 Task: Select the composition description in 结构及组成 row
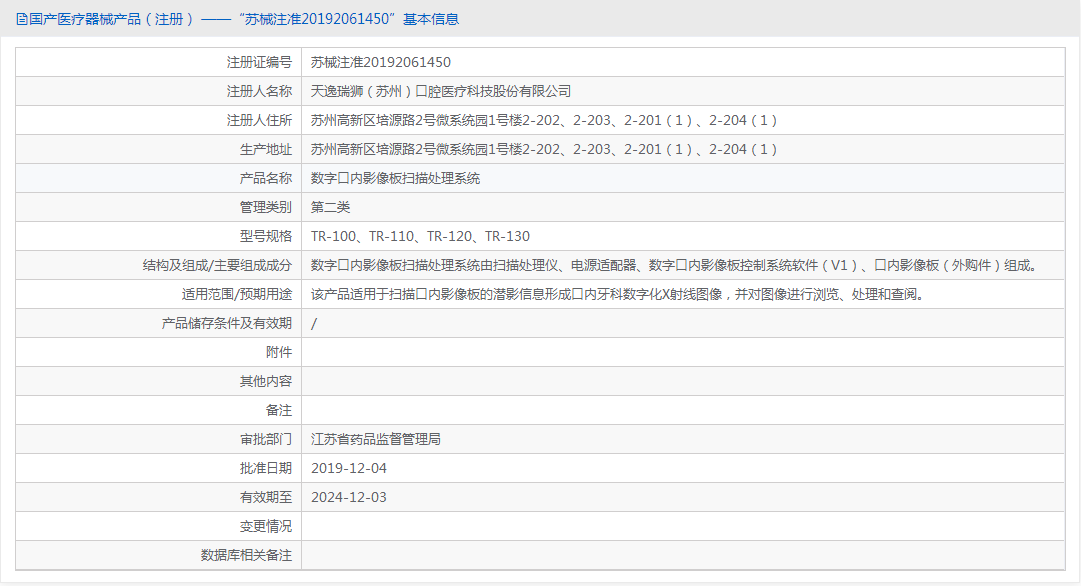coord(675,265)
